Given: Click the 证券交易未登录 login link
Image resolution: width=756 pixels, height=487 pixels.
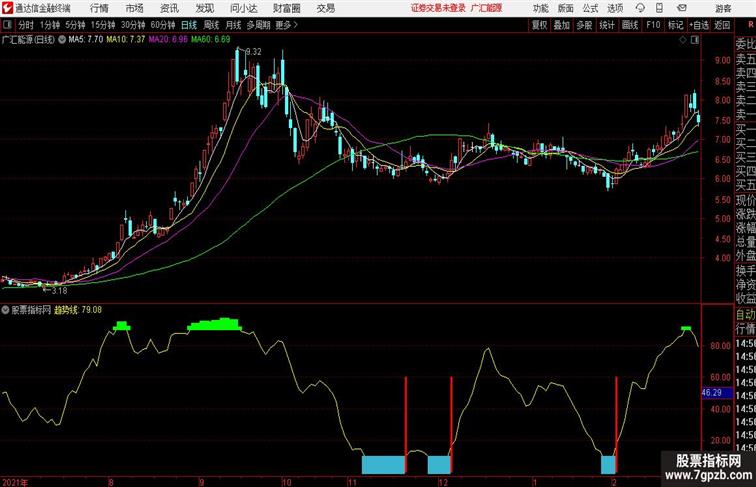Looking at the screenshot, I should pos(438,8).
